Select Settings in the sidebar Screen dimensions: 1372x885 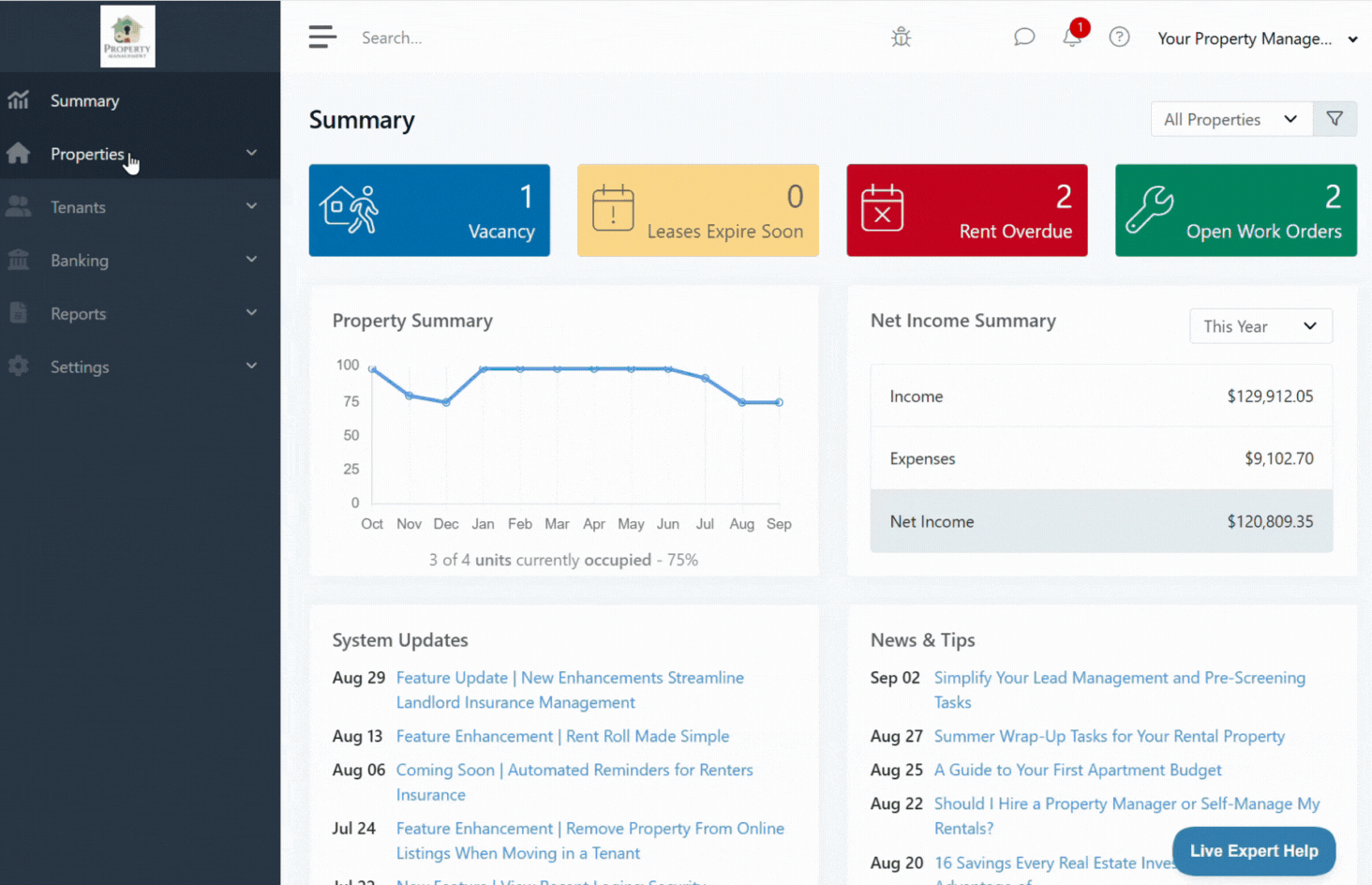140,367
